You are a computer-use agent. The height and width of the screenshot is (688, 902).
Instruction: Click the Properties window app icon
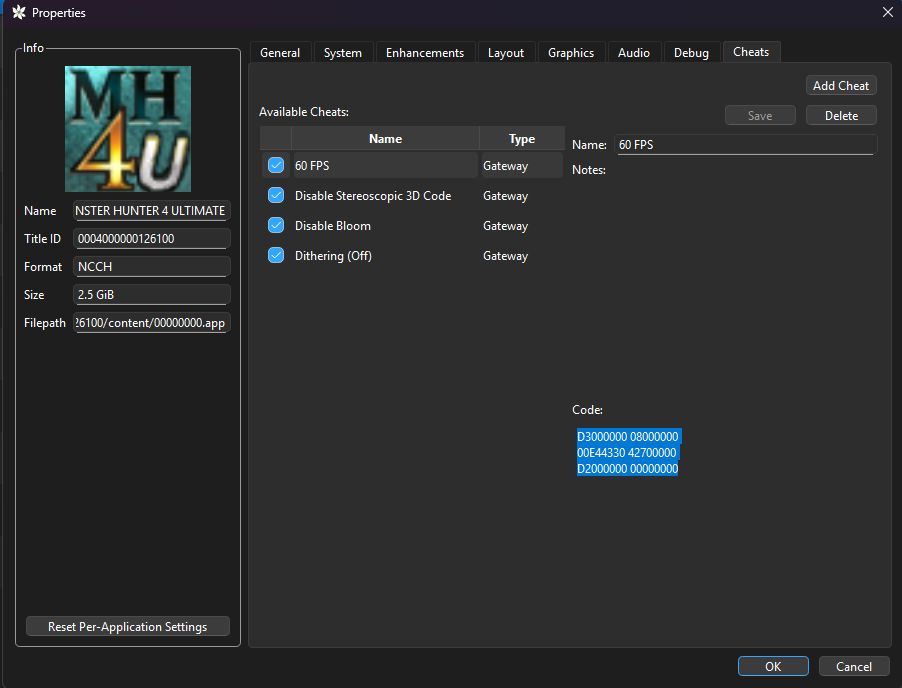pyautogui.click(x=17, y=13)
